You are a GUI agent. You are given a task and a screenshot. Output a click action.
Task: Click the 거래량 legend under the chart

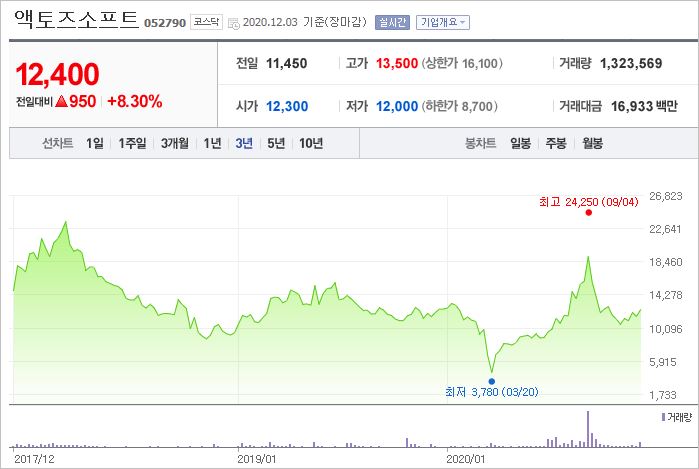677,417
